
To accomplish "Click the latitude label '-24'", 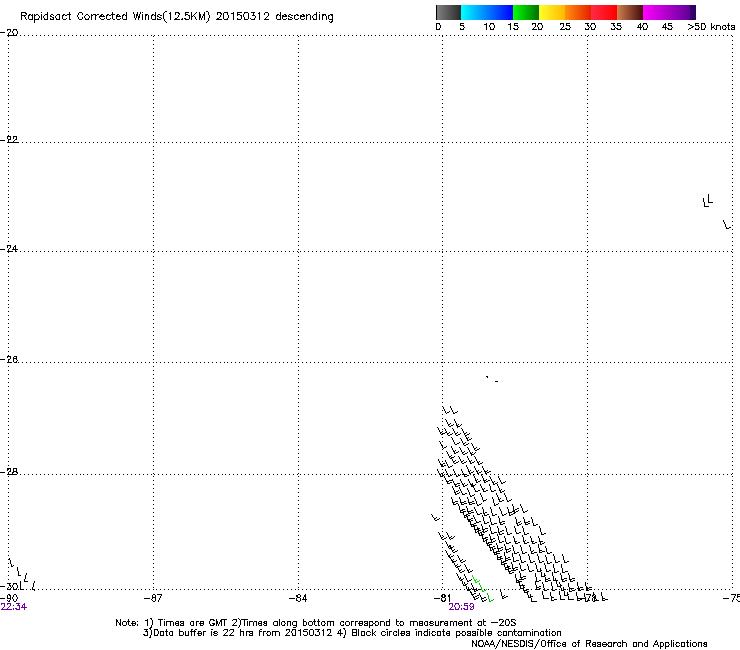I will pos(9,249).
